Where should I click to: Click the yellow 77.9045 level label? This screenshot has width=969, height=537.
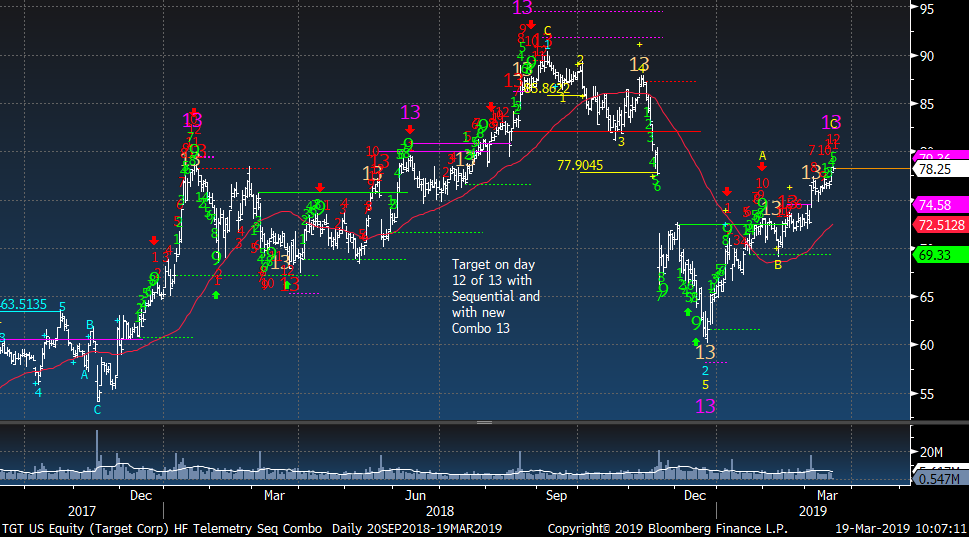(580, 165)
